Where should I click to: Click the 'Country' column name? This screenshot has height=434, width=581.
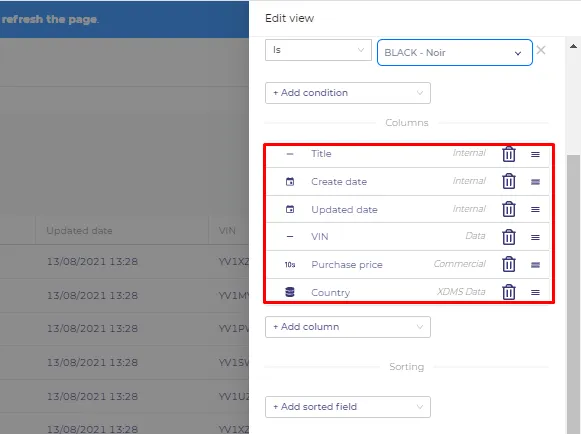(331, 293)
